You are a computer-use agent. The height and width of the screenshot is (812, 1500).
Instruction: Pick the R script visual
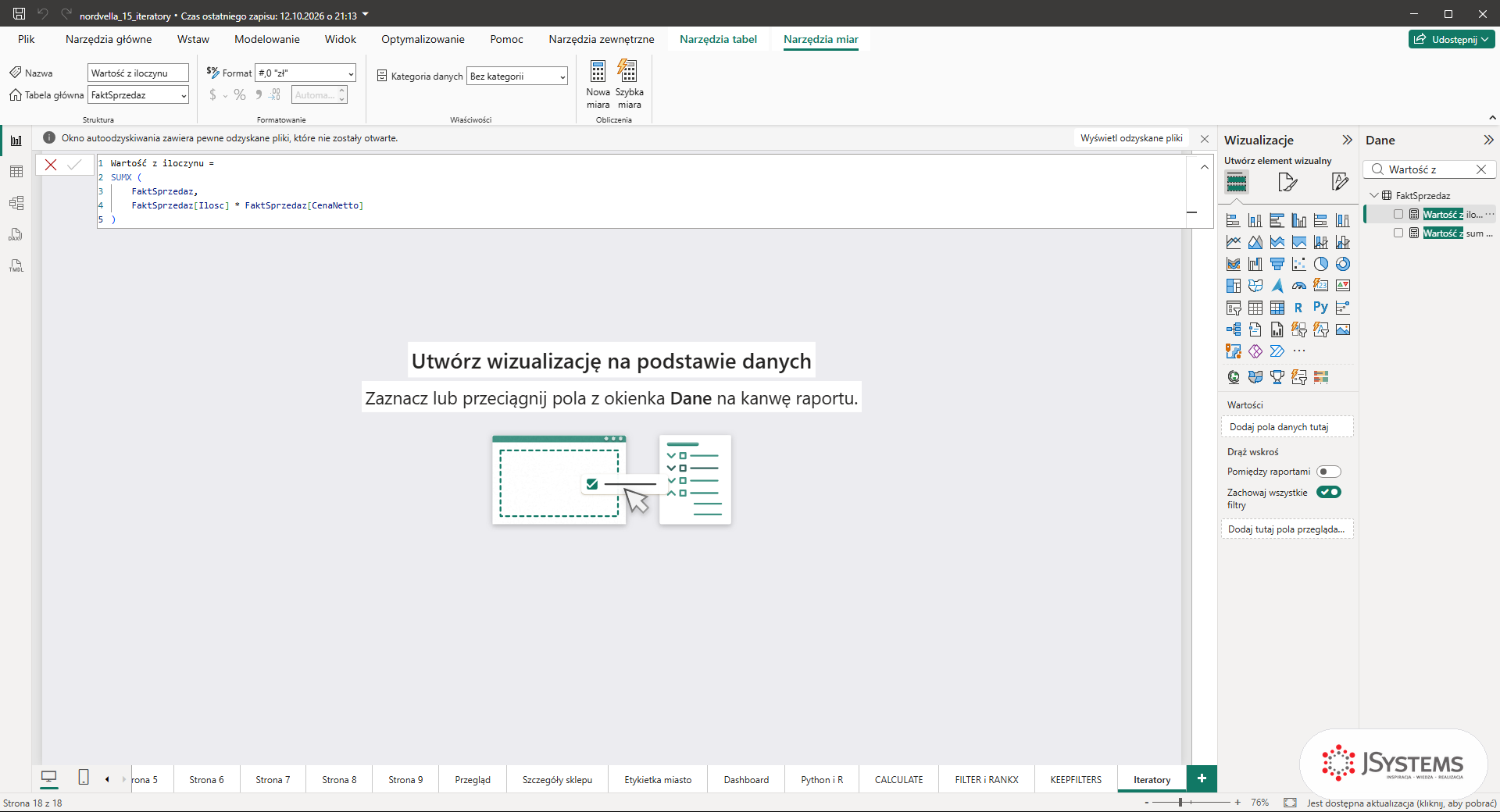[x=1299, y=308]
